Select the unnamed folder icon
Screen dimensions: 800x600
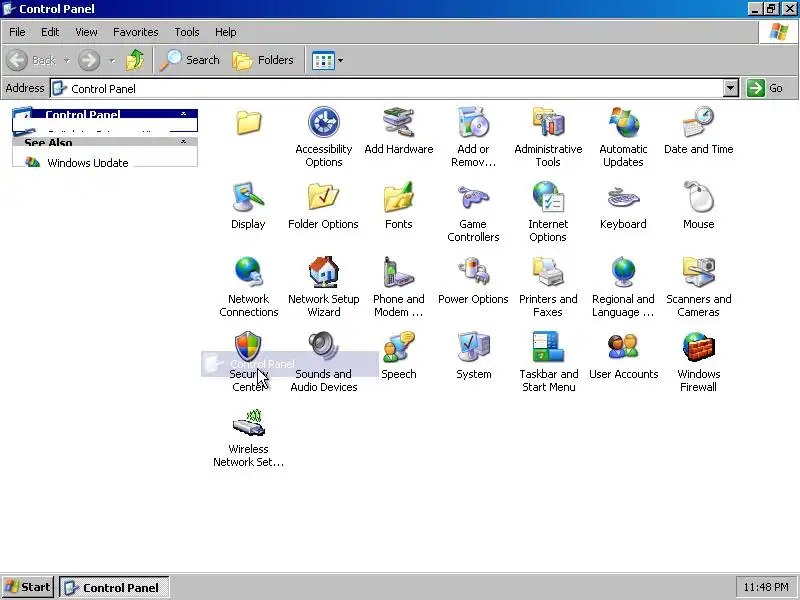(248, 122)
